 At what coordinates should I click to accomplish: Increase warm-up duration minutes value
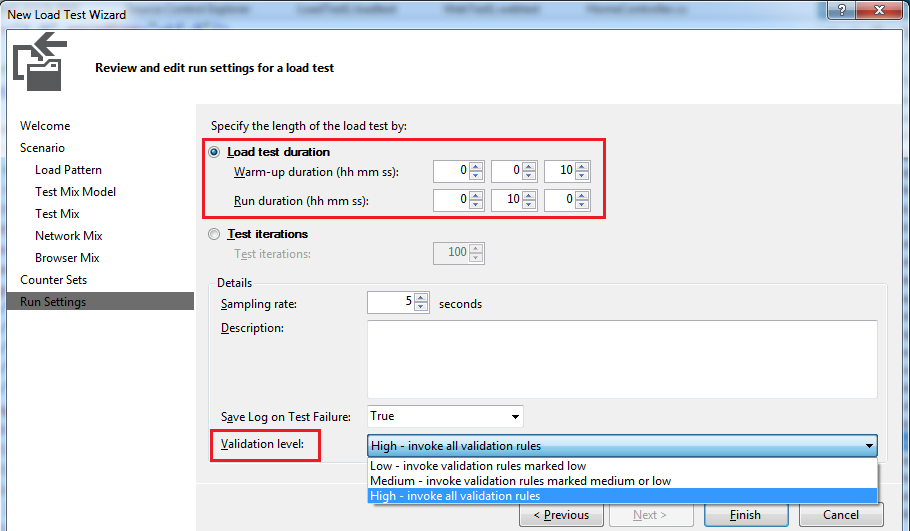coord(529,166)
